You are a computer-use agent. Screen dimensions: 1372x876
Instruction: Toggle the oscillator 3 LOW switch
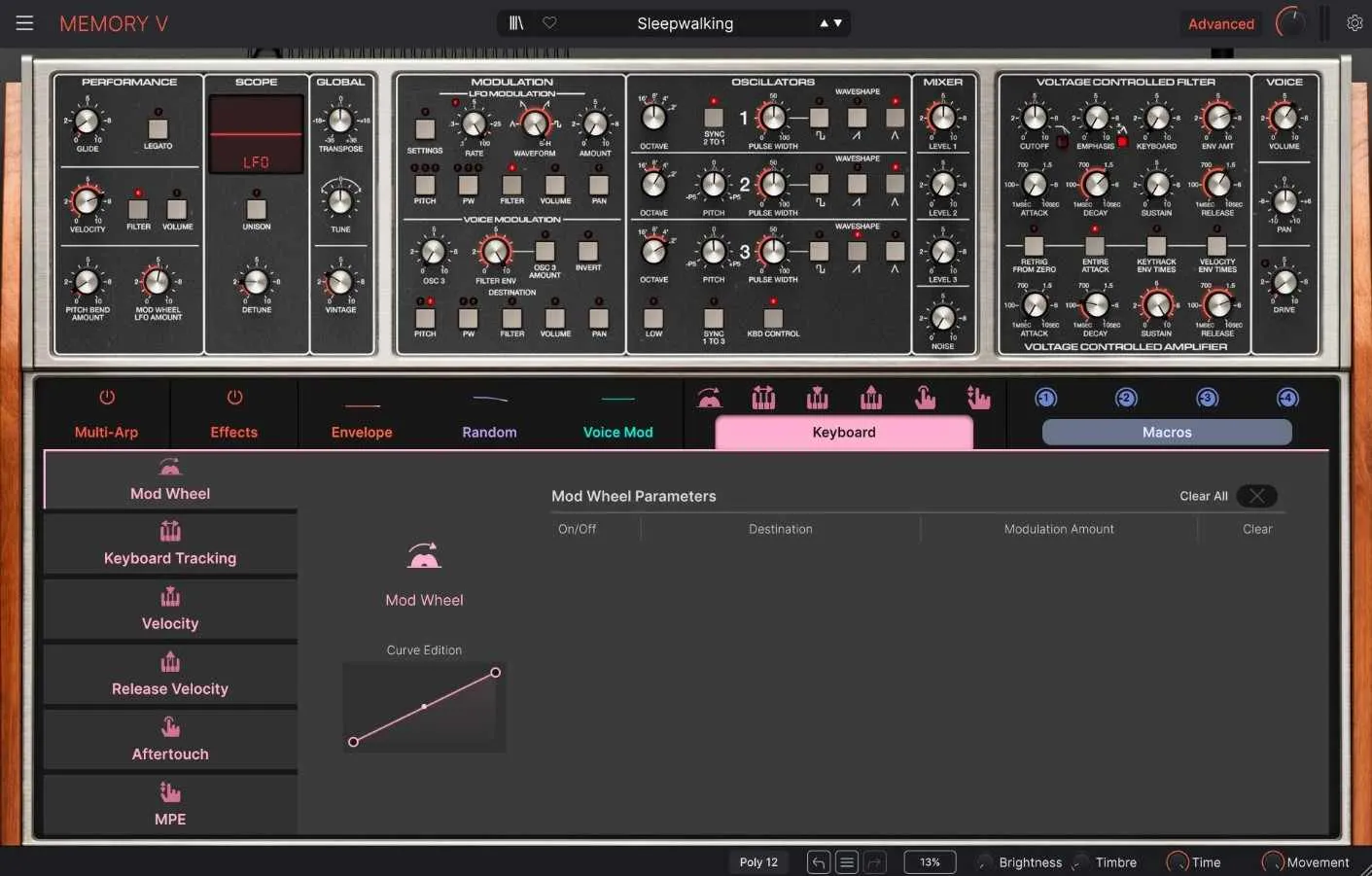click(x=653, y=317)
